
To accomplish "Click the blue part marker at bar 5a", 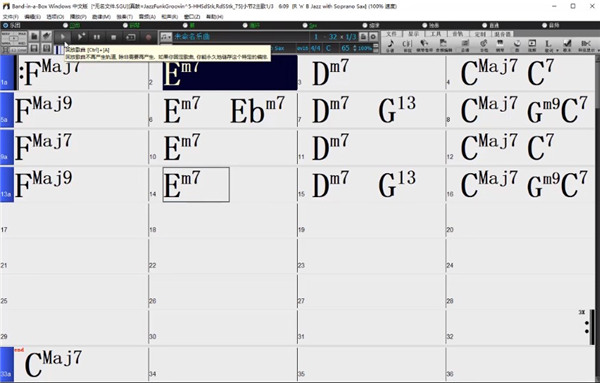I will pos(7,110).
